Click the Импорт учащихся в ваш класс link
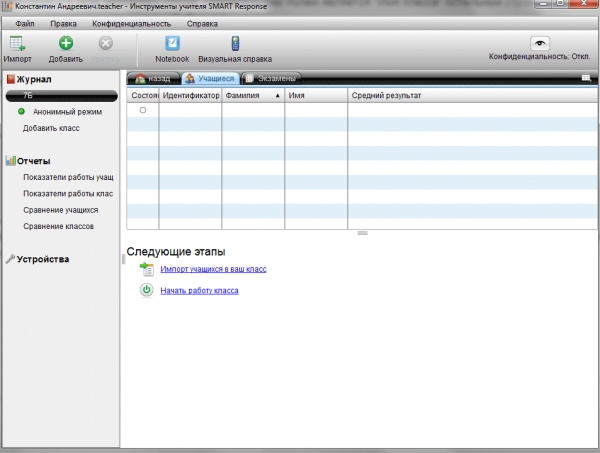The width and height of the screenshot is (600, 453). pos(213,269)
